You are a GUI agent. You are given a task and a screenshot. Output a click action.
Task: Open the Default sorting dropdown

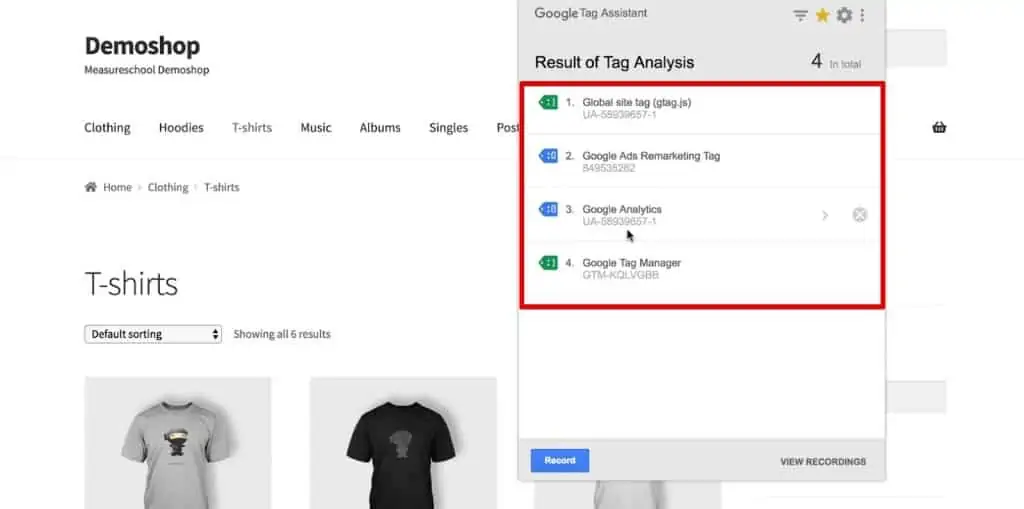click(153, 334)
